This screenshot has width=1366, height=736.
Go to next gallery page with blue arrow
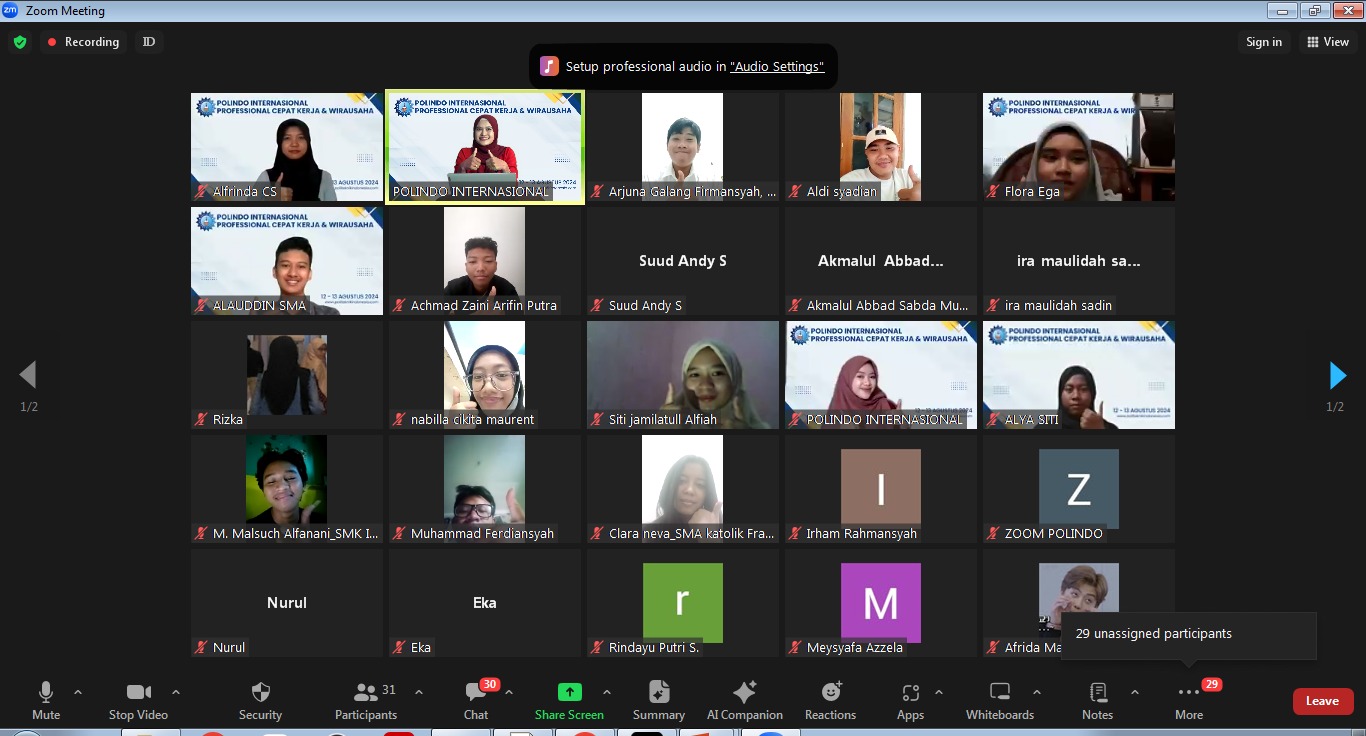(1338, 375)
